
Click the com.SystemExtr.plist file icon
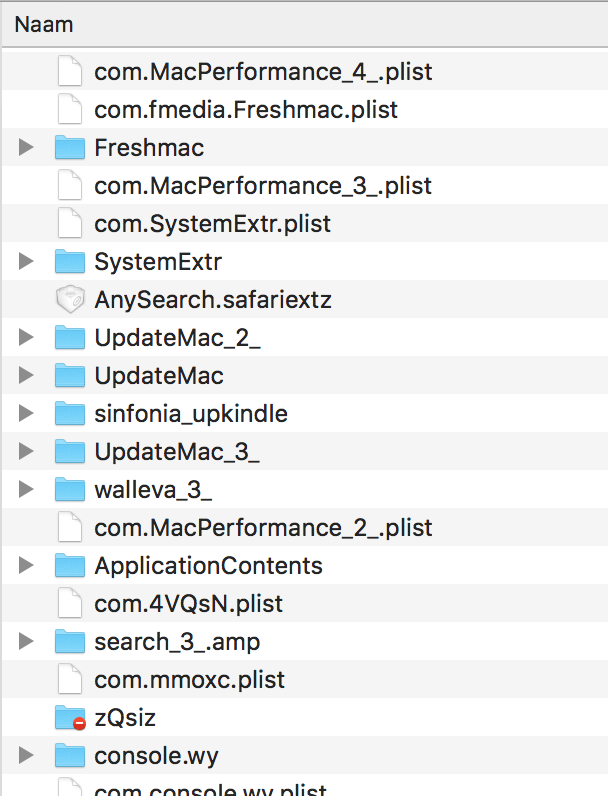(x=70, y=223)
